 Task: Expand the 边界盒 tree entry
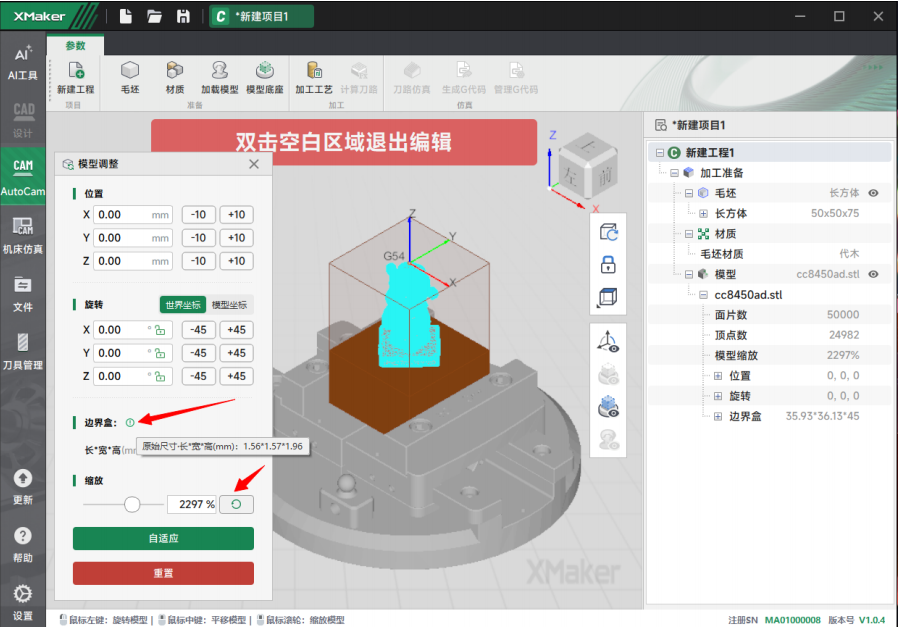pyautogui.click(x=718, y=416)
